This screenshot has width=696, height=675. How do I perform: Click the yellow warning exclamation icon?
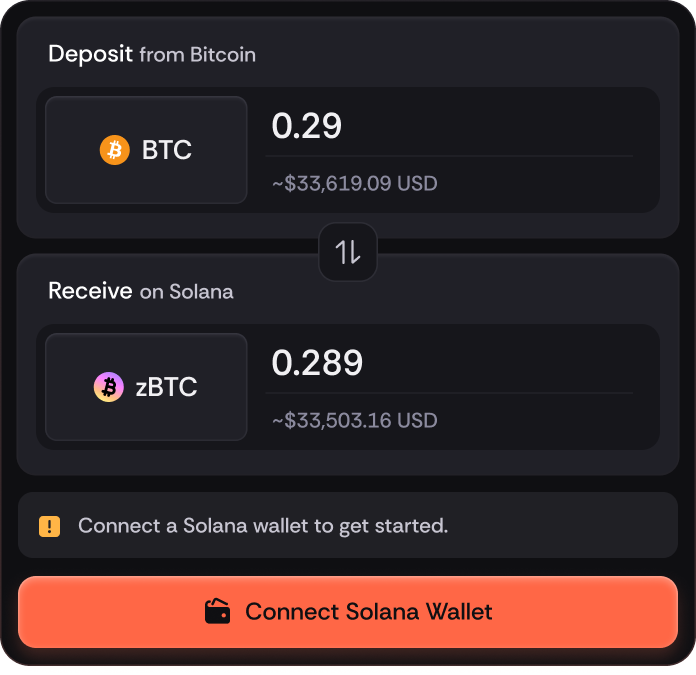coord(49,526)
